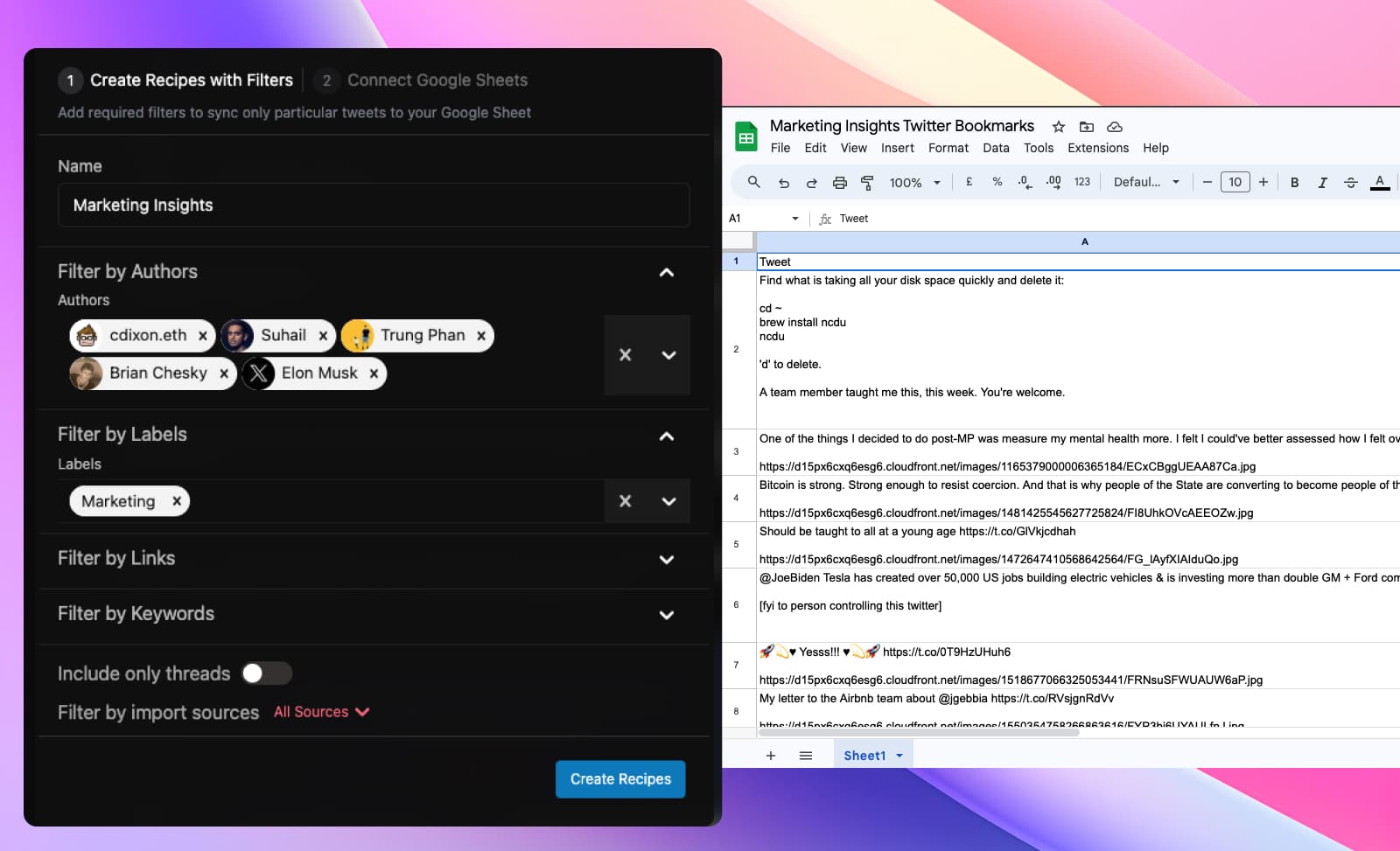Viewport: 1400px width, 851px height.
Task: Open the zoom 100% dropdown
Action: [x=915, y=183]
